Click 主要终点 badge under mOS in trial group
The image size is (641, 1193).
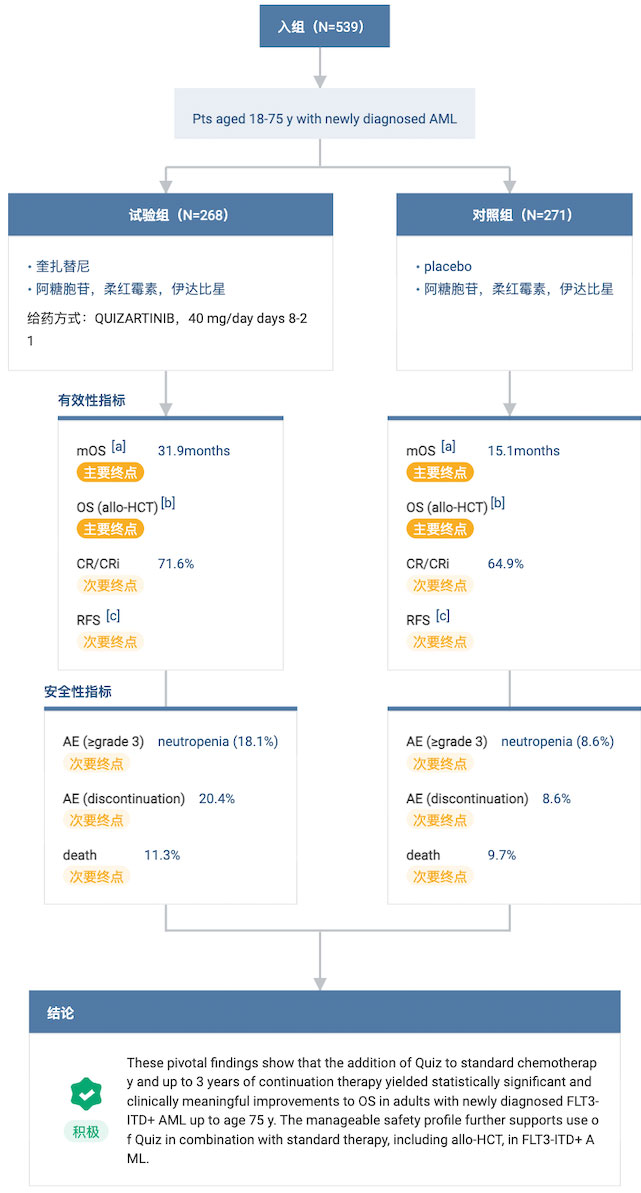pyautogui.click(x=110, y=473)
